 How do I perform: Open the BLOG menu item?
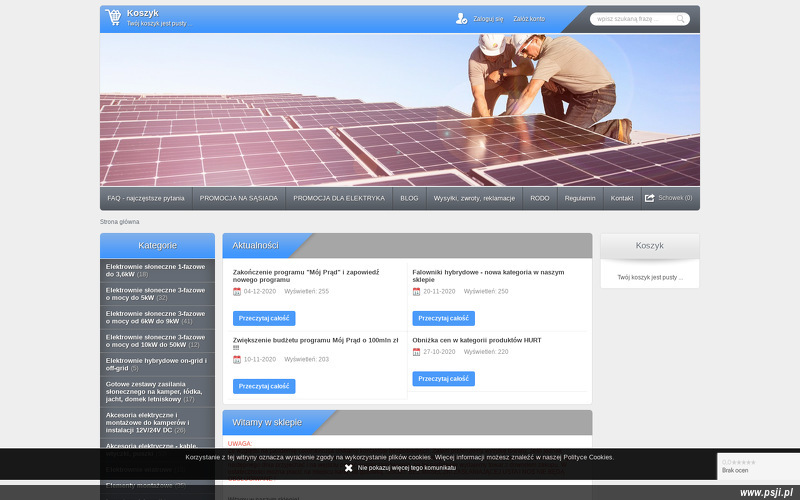[x=409, y=198]
